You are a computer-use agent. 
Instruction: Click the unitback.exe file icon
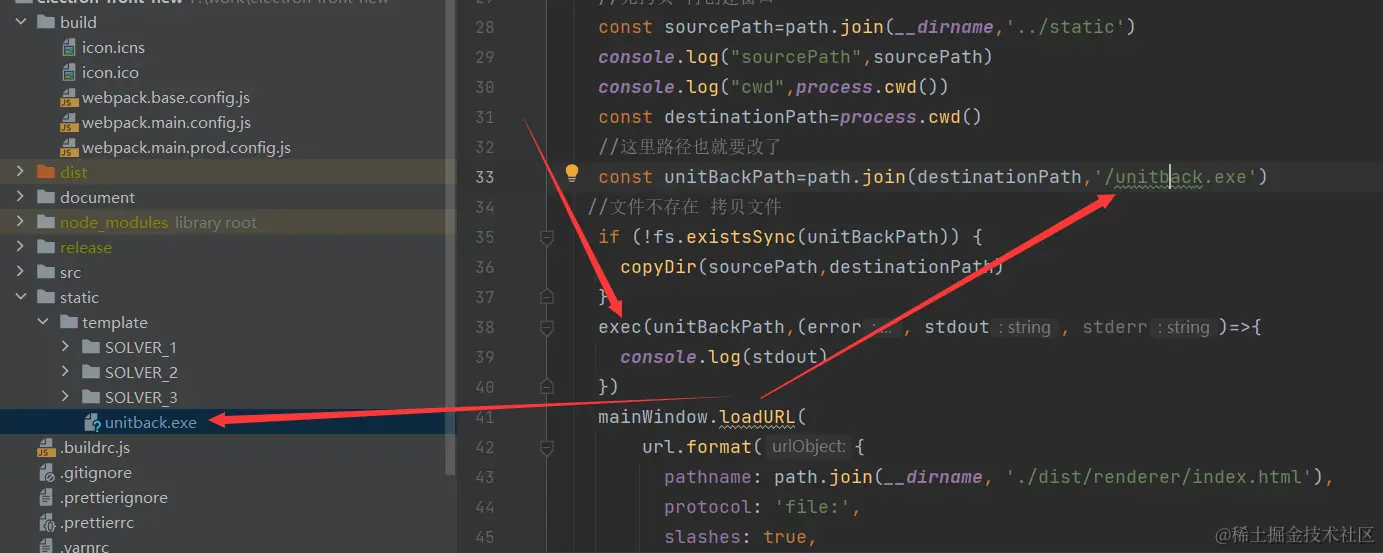92,422
